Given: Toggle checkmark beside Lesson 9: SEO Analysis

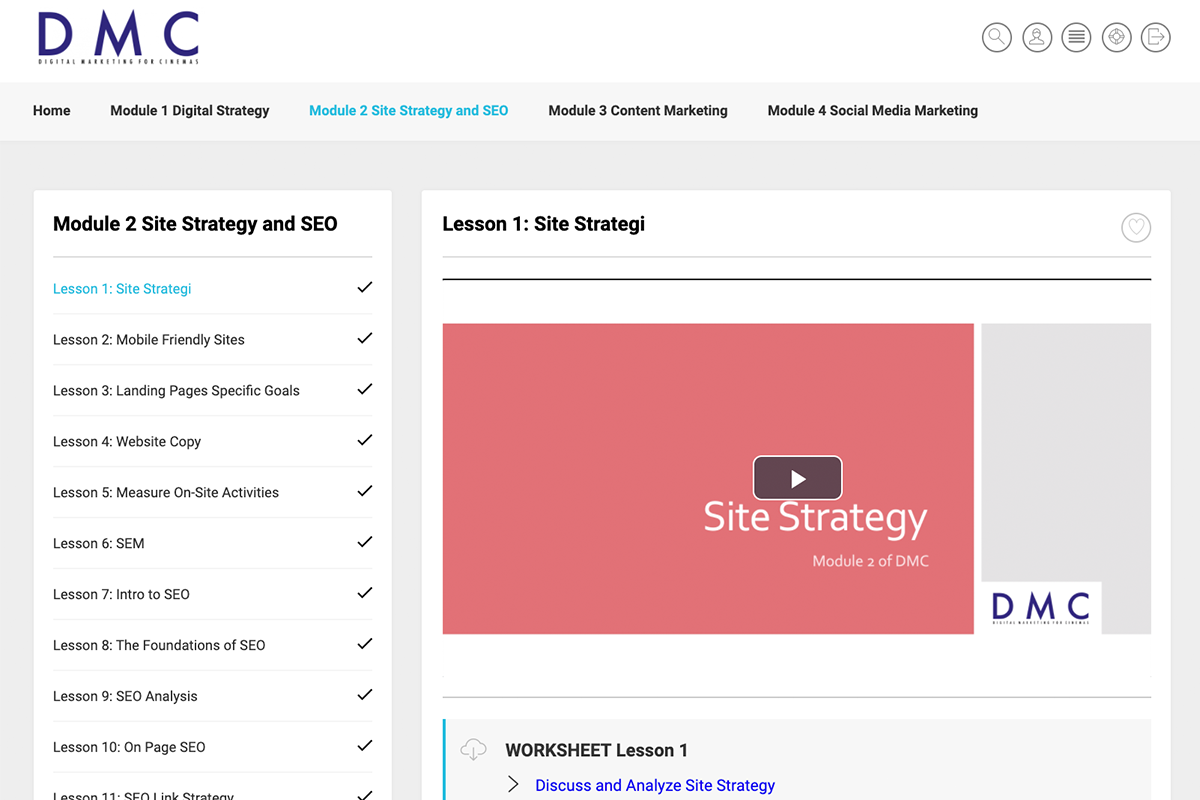Looking at the screenshot, I should click(x=365, y=696).
